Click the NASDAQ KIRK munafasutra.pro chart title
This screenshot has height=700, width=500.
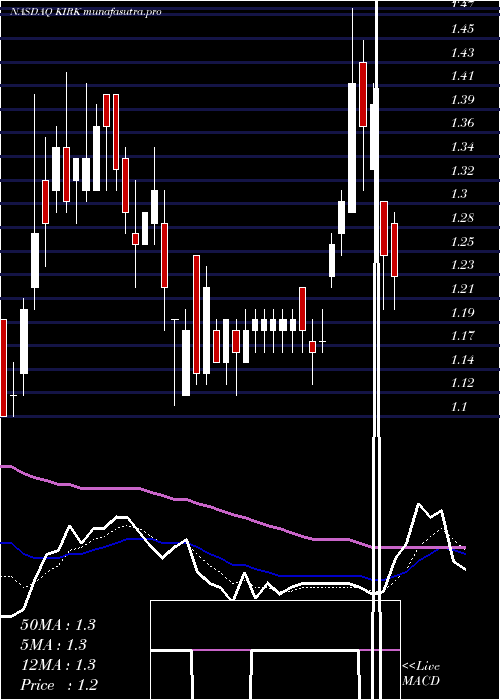point(85,12)
